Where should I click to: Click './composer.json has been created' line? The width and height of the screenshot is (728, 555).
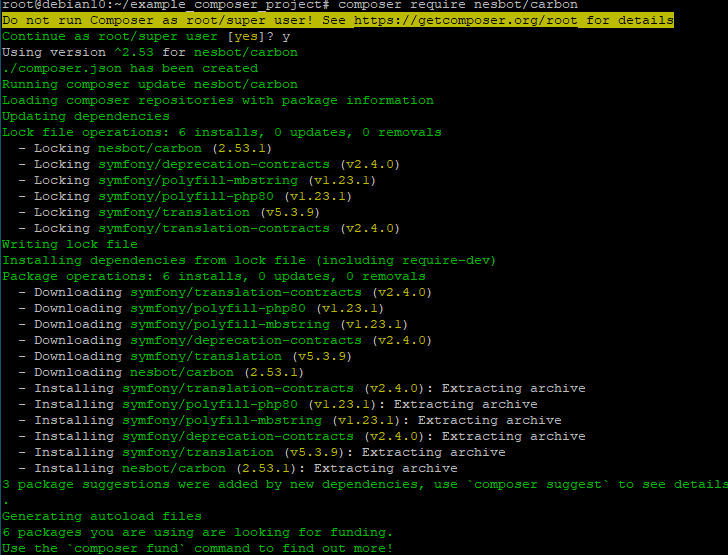pos(130,69)
